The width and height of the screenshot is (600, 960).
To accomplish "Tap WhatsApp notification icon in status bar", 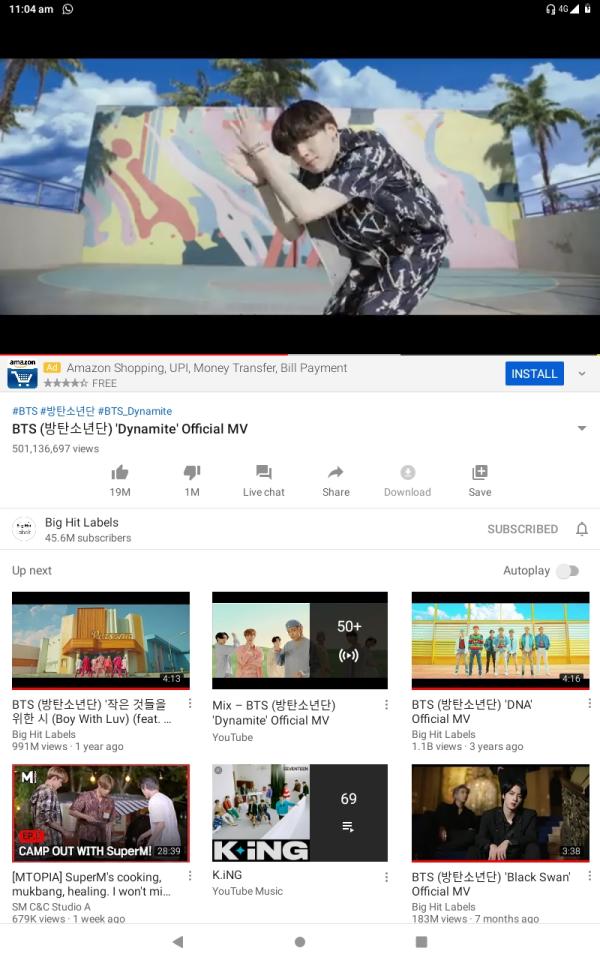I will point(68,9).
